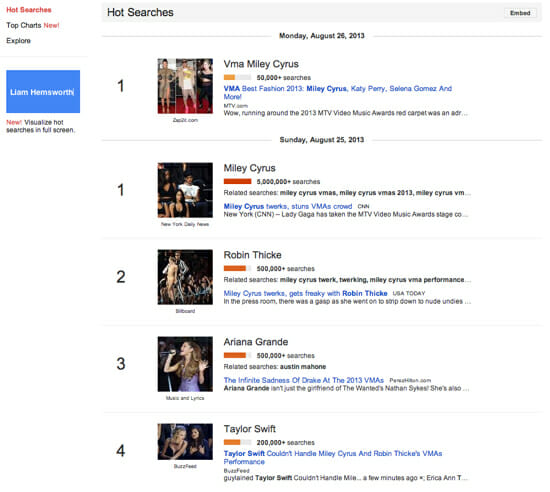Click the volume bar next to Robin Thicke's 500,000+ searches
Screen dimensions: 550x492
(x=237, y=269)
